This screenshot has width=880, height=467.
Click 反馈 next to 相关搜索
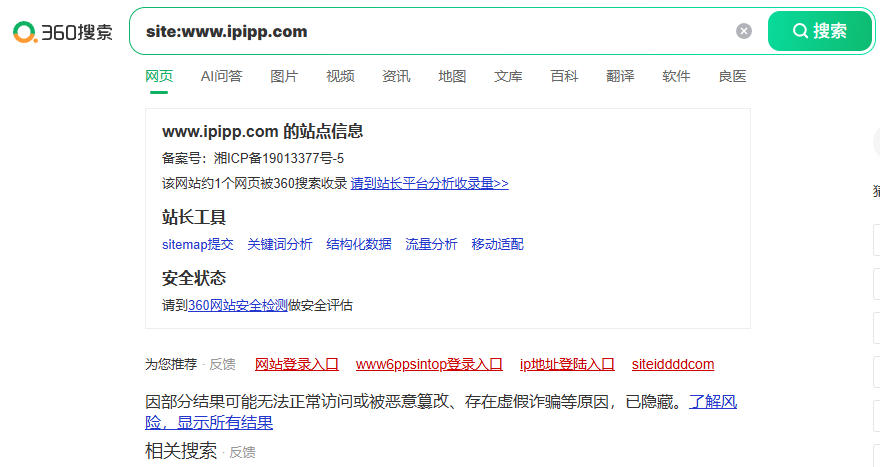tap(242, 452)
